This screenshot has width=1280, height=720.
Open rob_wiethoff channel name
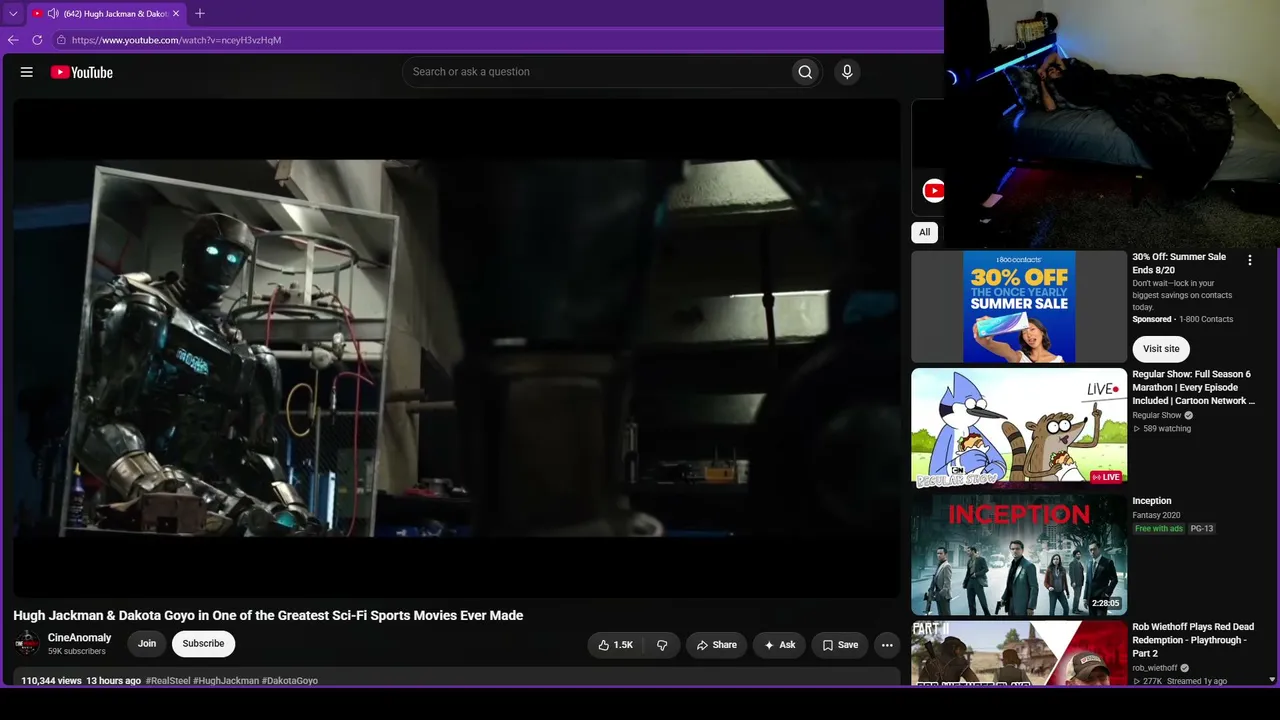point(1155,668)
